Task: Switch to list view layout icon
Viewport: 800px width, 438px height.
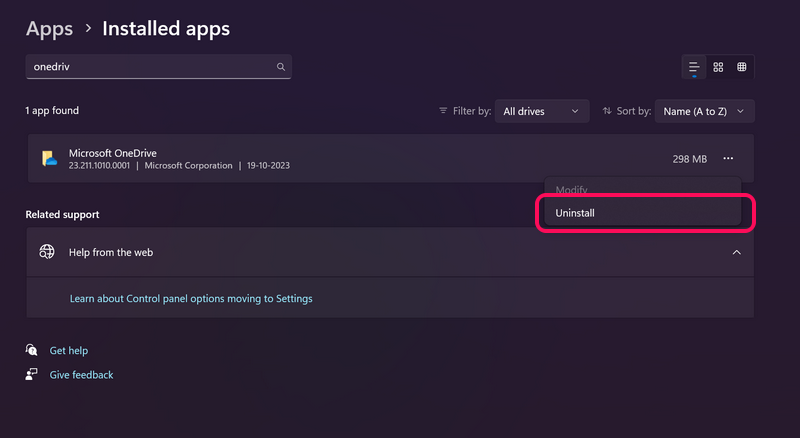Action: (693, 67)
